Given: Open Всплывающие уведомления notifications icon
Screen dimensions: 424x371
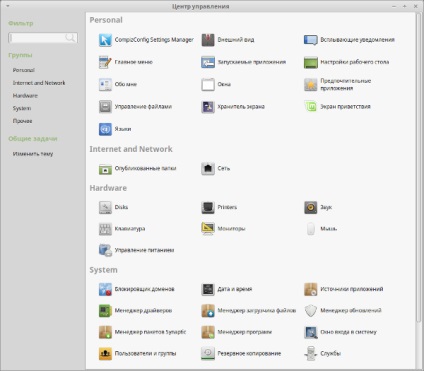Looking at the screenshot, I should click(x=311, y=40).
